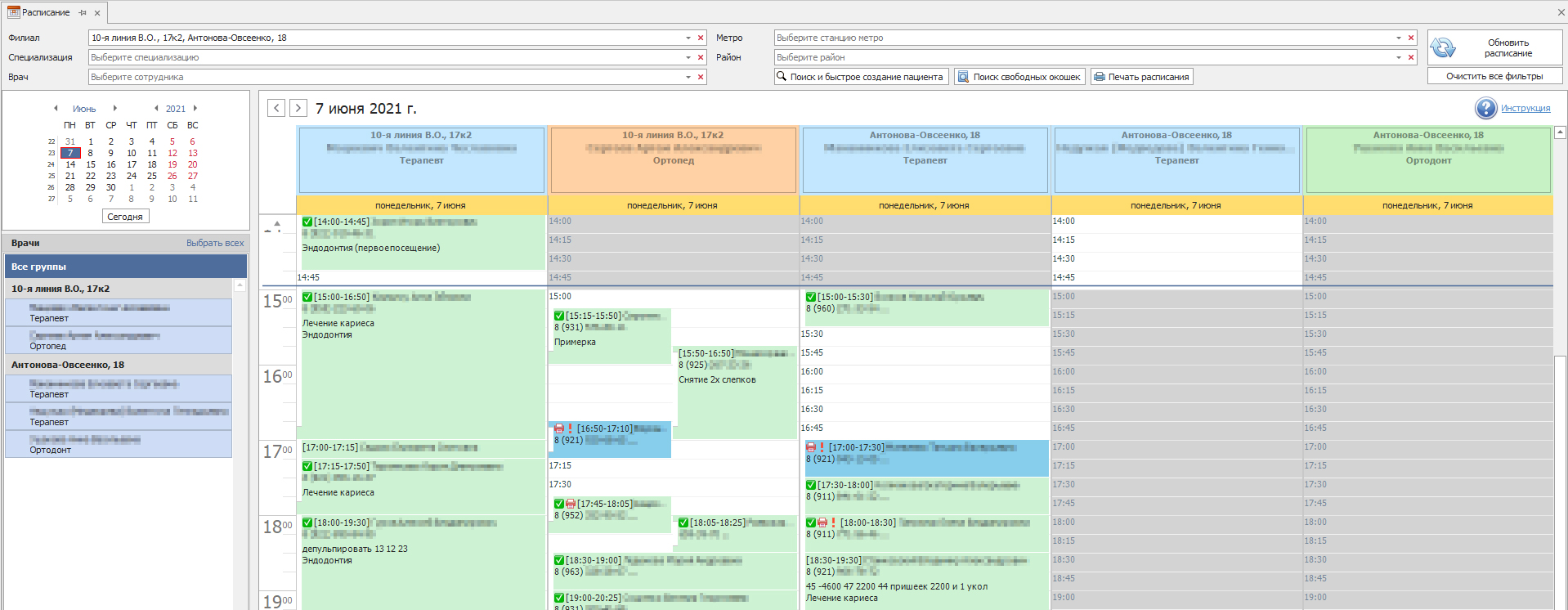Switch to the Расписание tab
1568x610 pixels.
click(45, 13)
